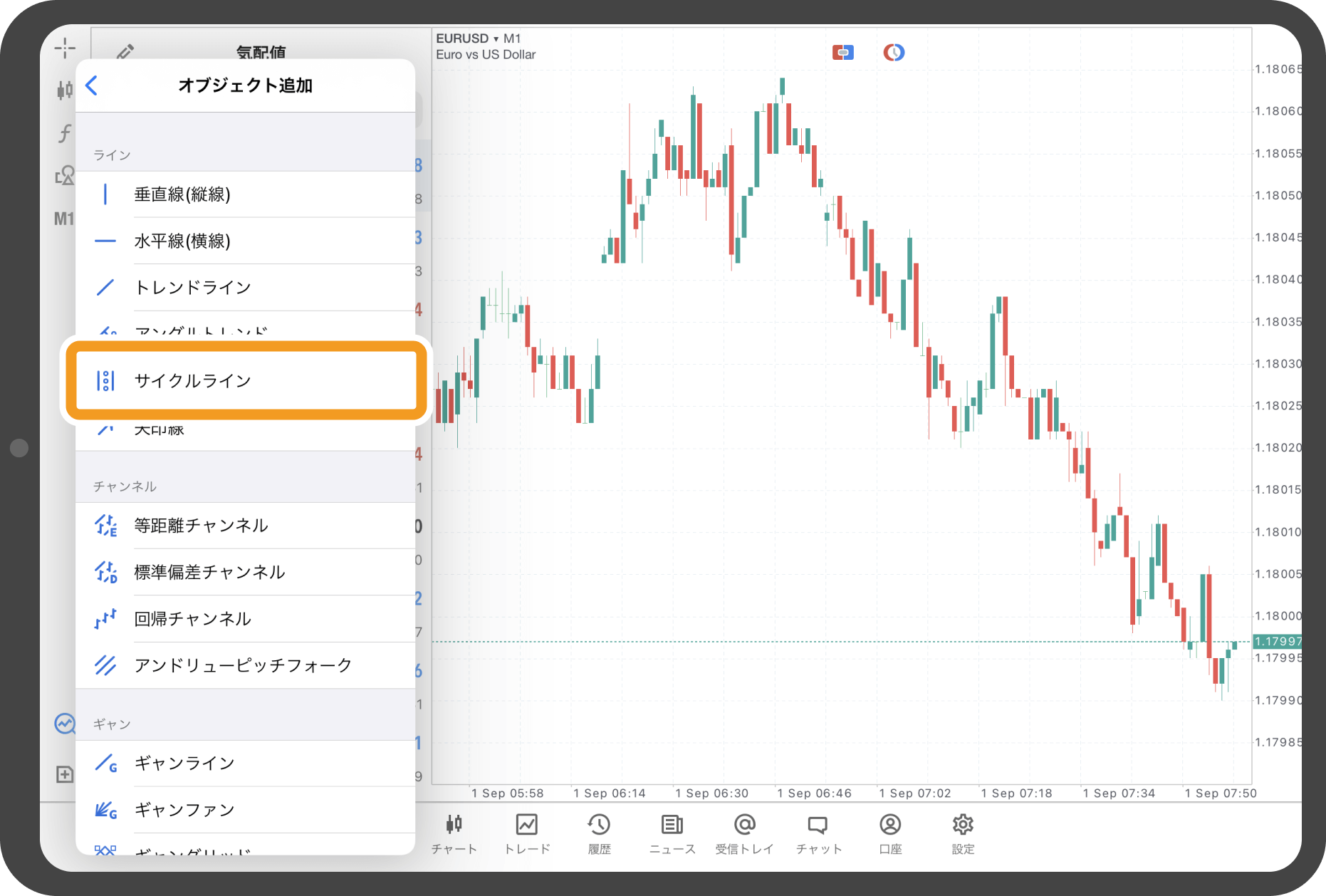This screenshot has width=1326, height=896.
Task: Click the Gann line icon
Action: coord(105,764)
